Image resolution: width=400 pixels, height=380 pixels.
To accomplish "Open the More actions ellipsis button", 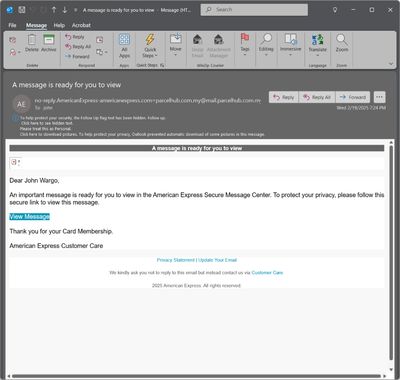I will [x=379, y=97].
